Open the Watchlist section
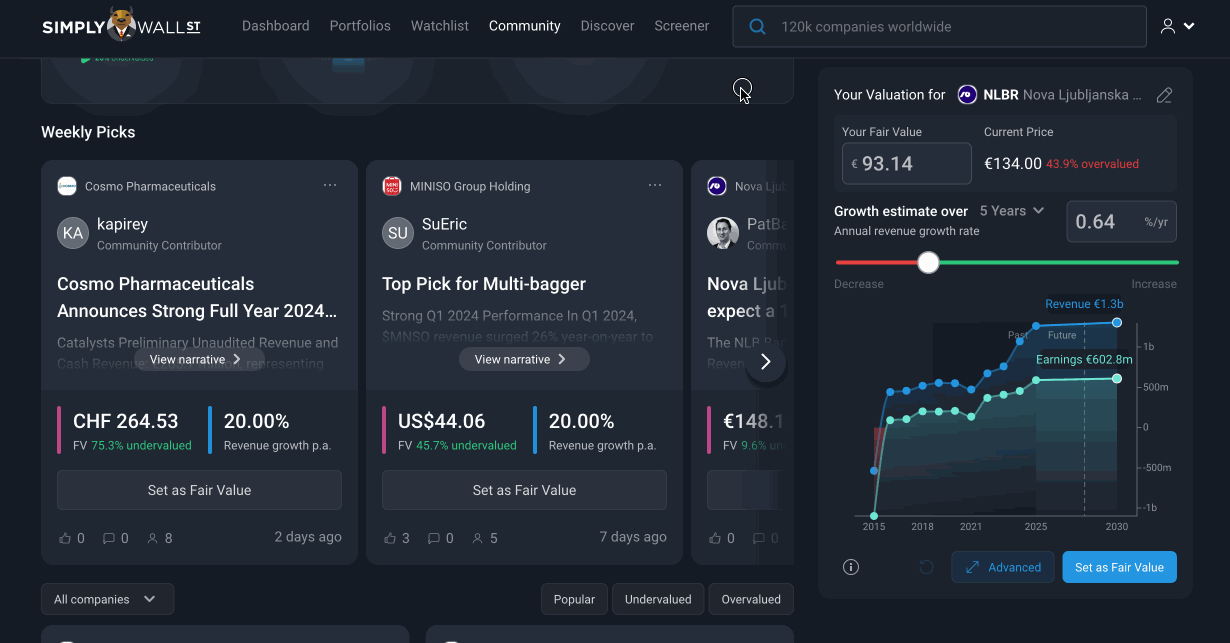 point(440,26)
